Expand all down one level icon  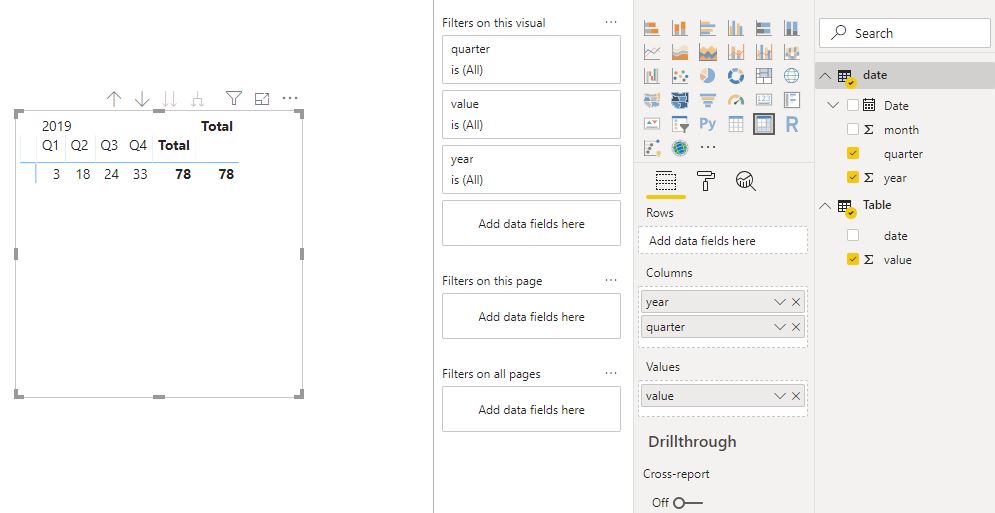click(197, 98)
